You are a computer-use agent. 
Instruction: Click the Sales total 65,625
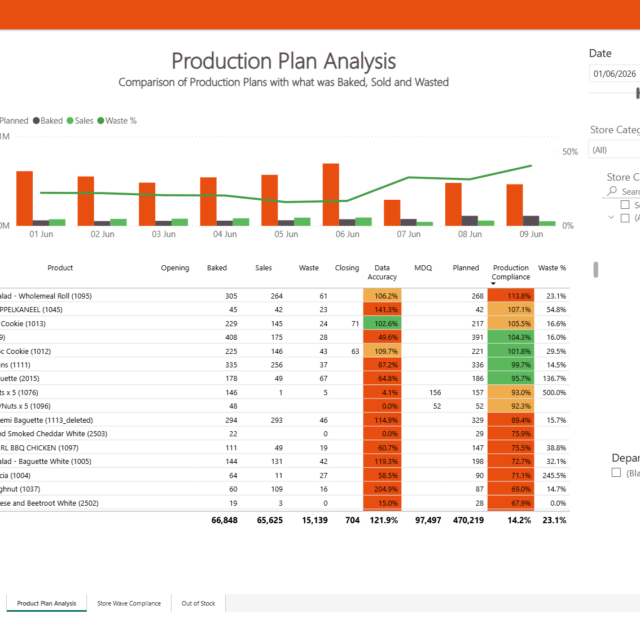click(269, 520)
